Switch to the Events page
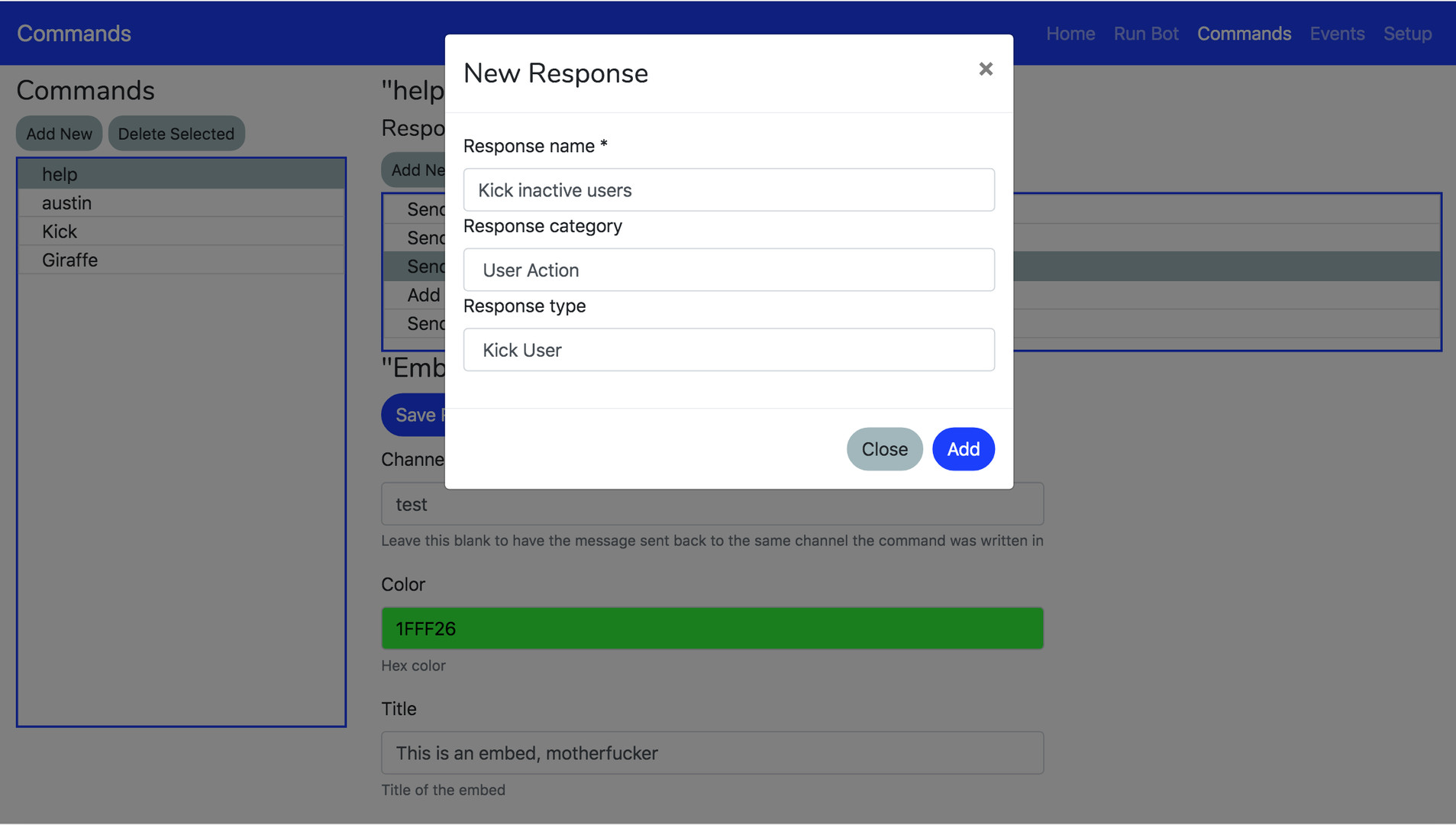Viewport: 1456px width, 825px height. [1336, 34]
